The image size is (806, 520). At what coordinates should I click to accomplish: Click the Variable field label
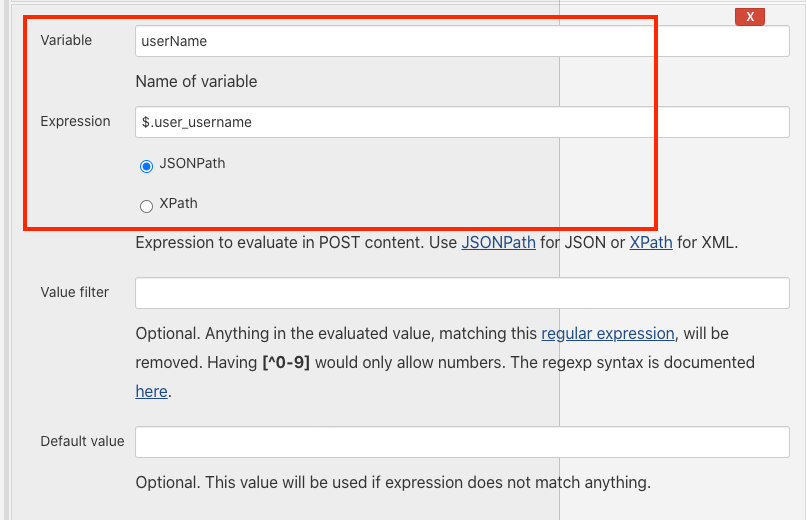click(66, 40)
